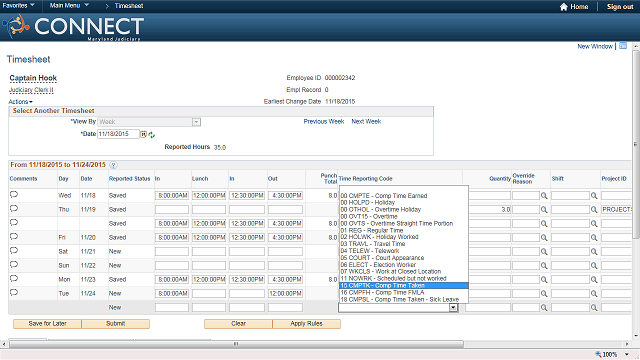This screenshot has width=640, height=360.
Task: Open the Favorites dropdown menu
Action: click(x=18, y=5)
